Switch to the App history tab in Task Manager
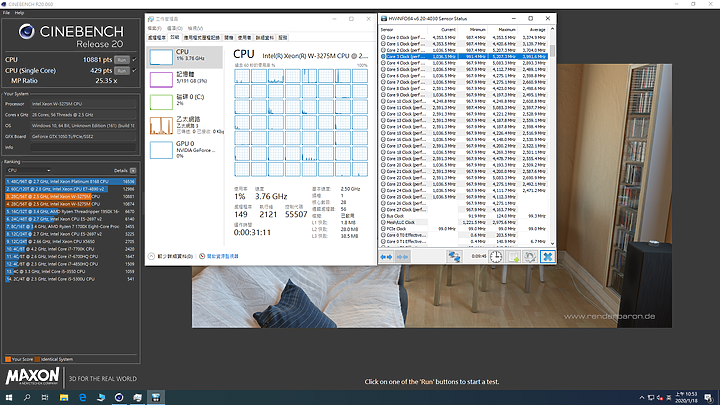This screenshot has height=405, width=720. pos(202,38)
